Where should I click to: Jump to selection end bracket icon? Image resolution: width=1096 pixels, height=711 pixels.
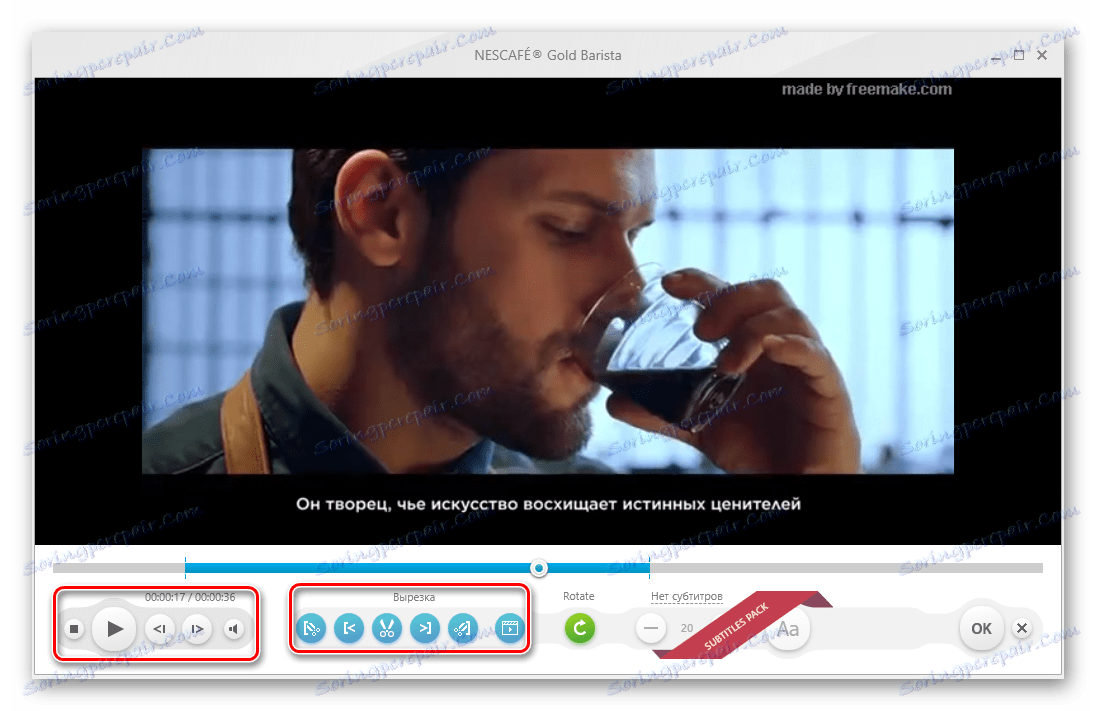(424, 629)
